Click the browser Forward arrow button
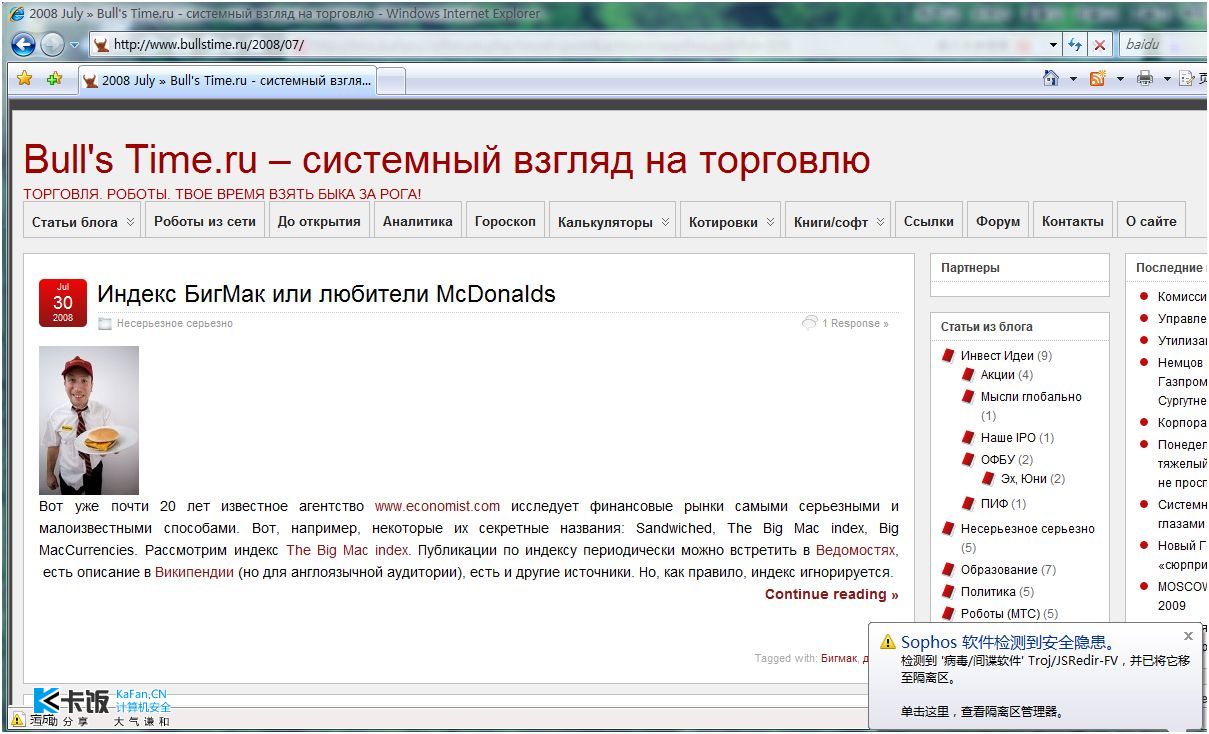Image resolution: width=1209 pixels, height=734 pixels. click(x=52, y=44)
